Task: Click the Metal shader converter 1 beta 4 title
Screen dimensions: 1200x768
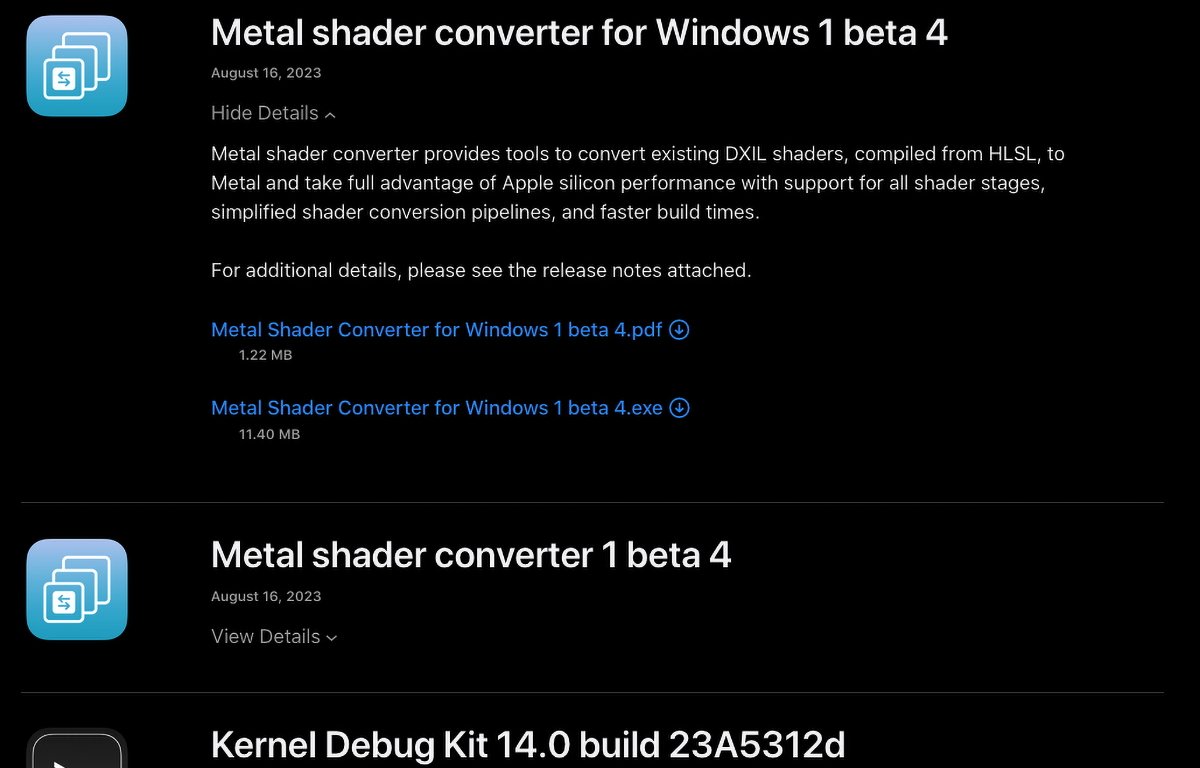Action: coord(470,555)
